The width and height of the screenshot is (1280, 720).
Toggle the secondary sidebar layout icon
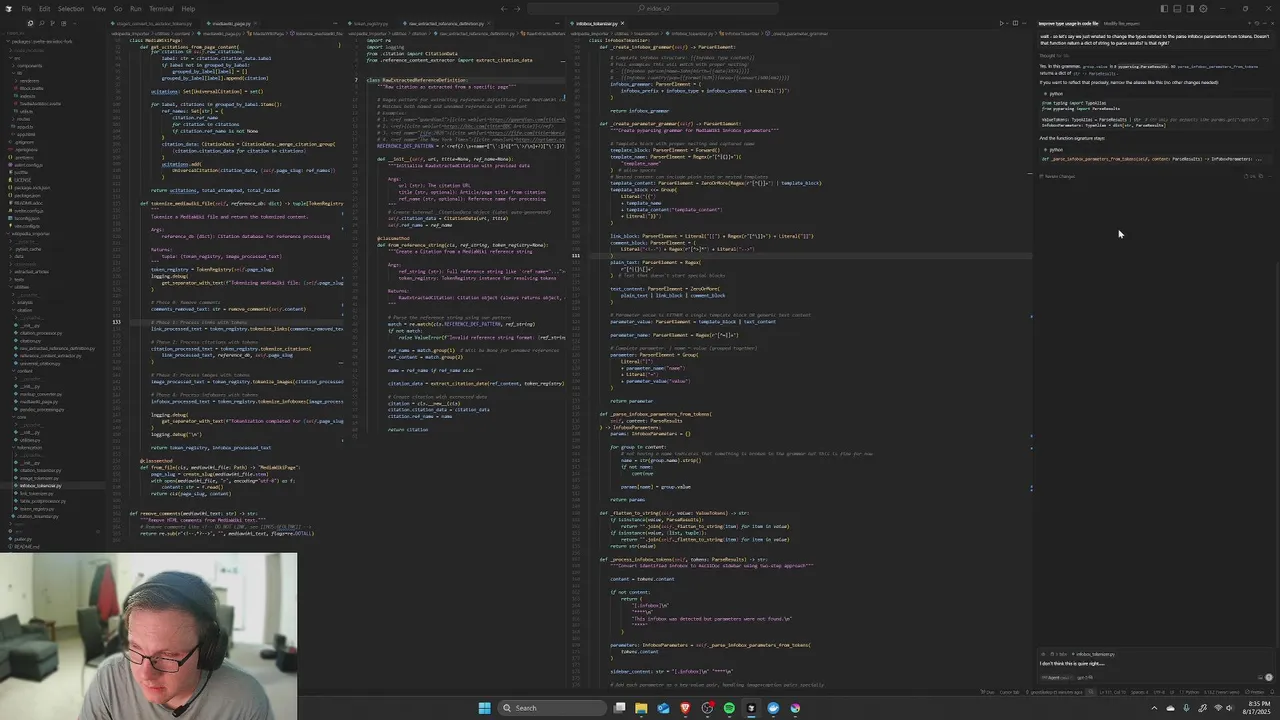pos(1190,9)
